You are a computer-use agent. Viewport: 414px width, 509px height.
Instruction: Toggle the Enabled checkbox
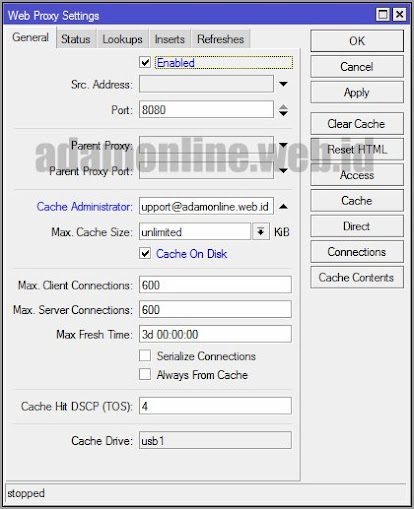(x=145, y=62)
